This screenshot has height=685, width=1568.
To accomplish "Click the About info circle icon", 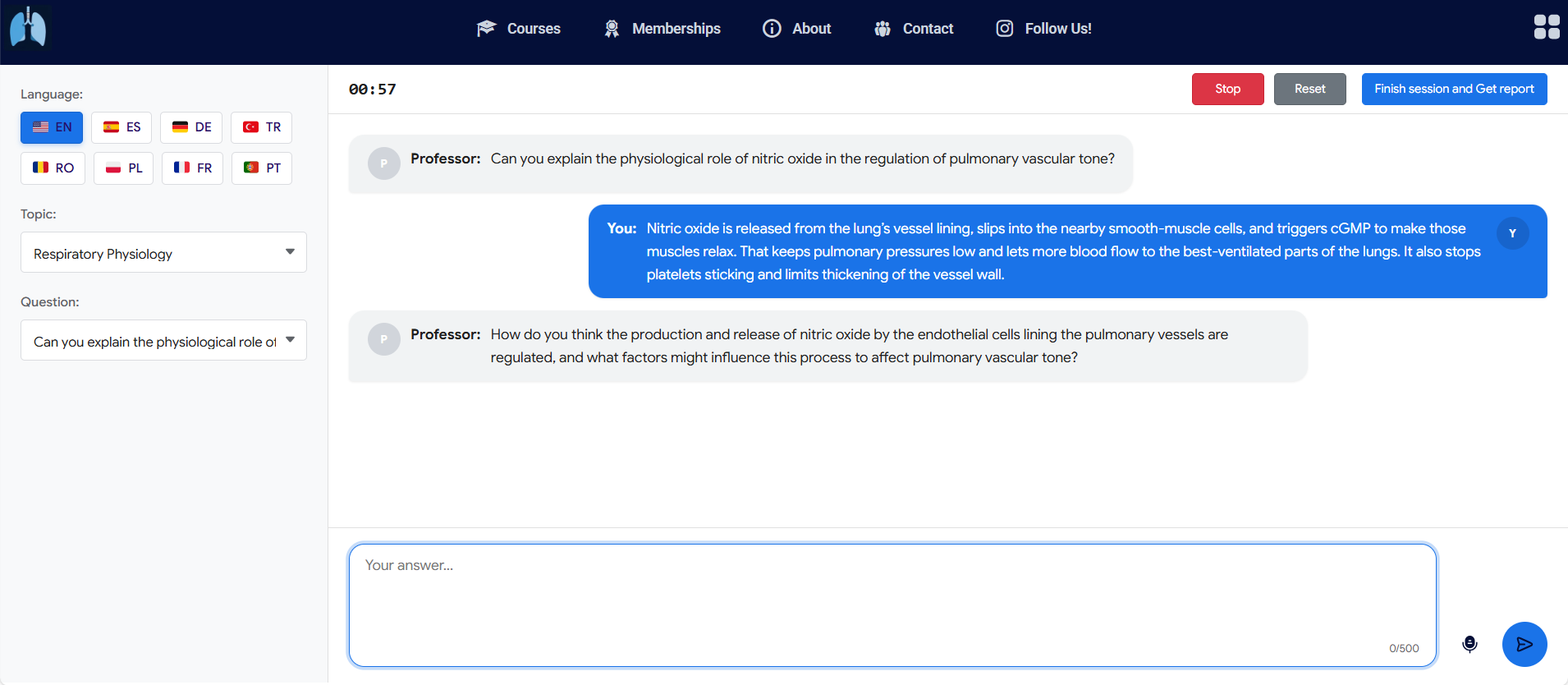I will [x=772, y=28].
